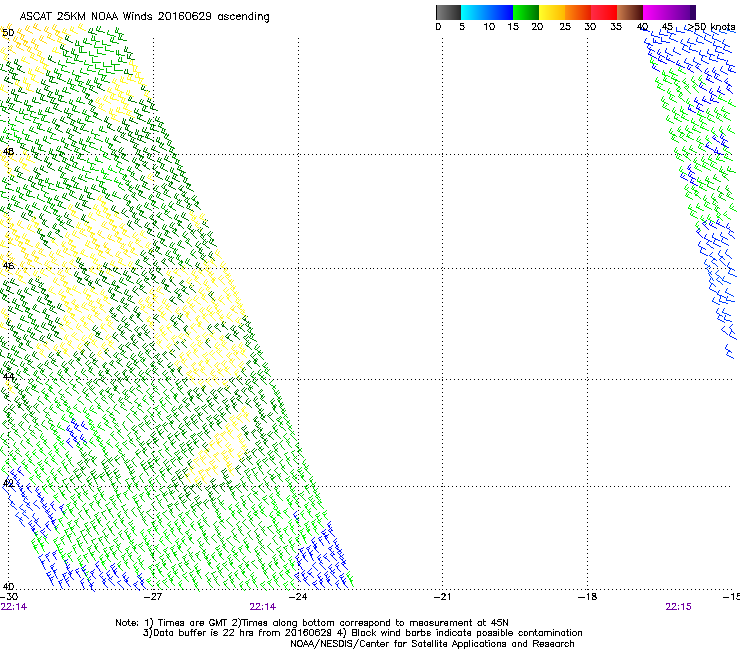The width and height of the screenshot is (740, 650).
Task: Click the purple '22:14' time below longitude -30
Action: [x=14, y=607]
